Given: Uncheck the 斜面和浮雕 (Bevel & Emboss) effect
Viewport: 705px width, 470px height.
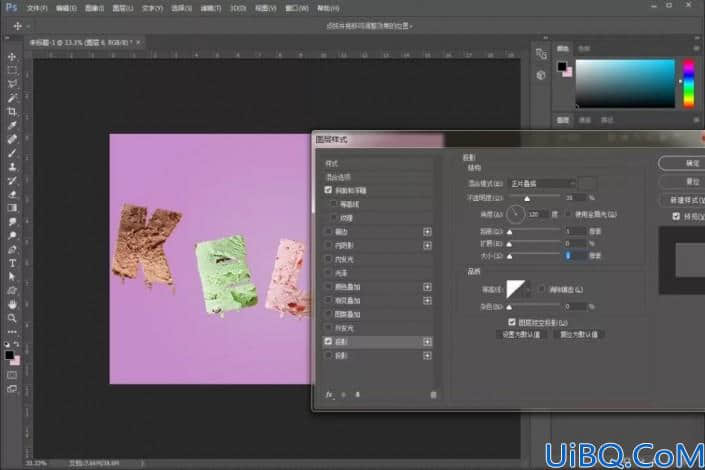Looking at the screenshot, I should 328,190.
